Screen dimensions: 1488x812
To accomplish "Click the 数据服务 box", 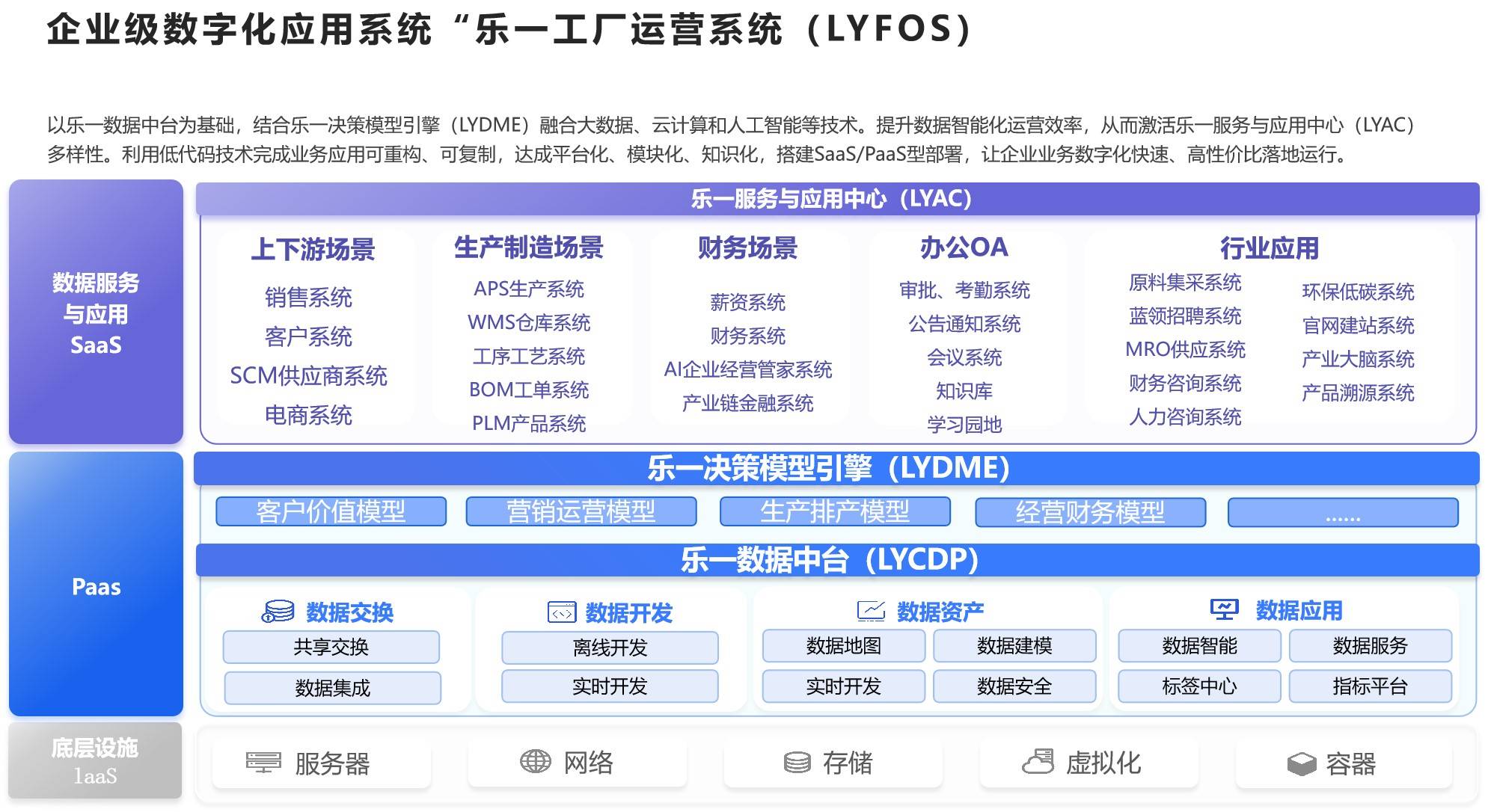I will tap(1370, 646).
